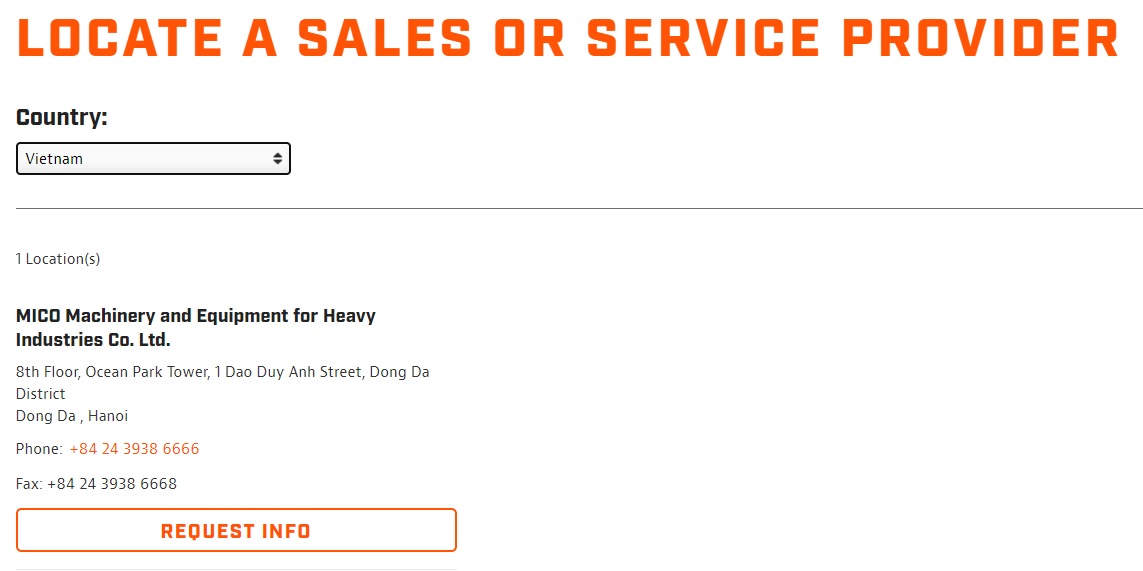
Task: Click phone number +84 24 3938 6666
Action: 134,449
